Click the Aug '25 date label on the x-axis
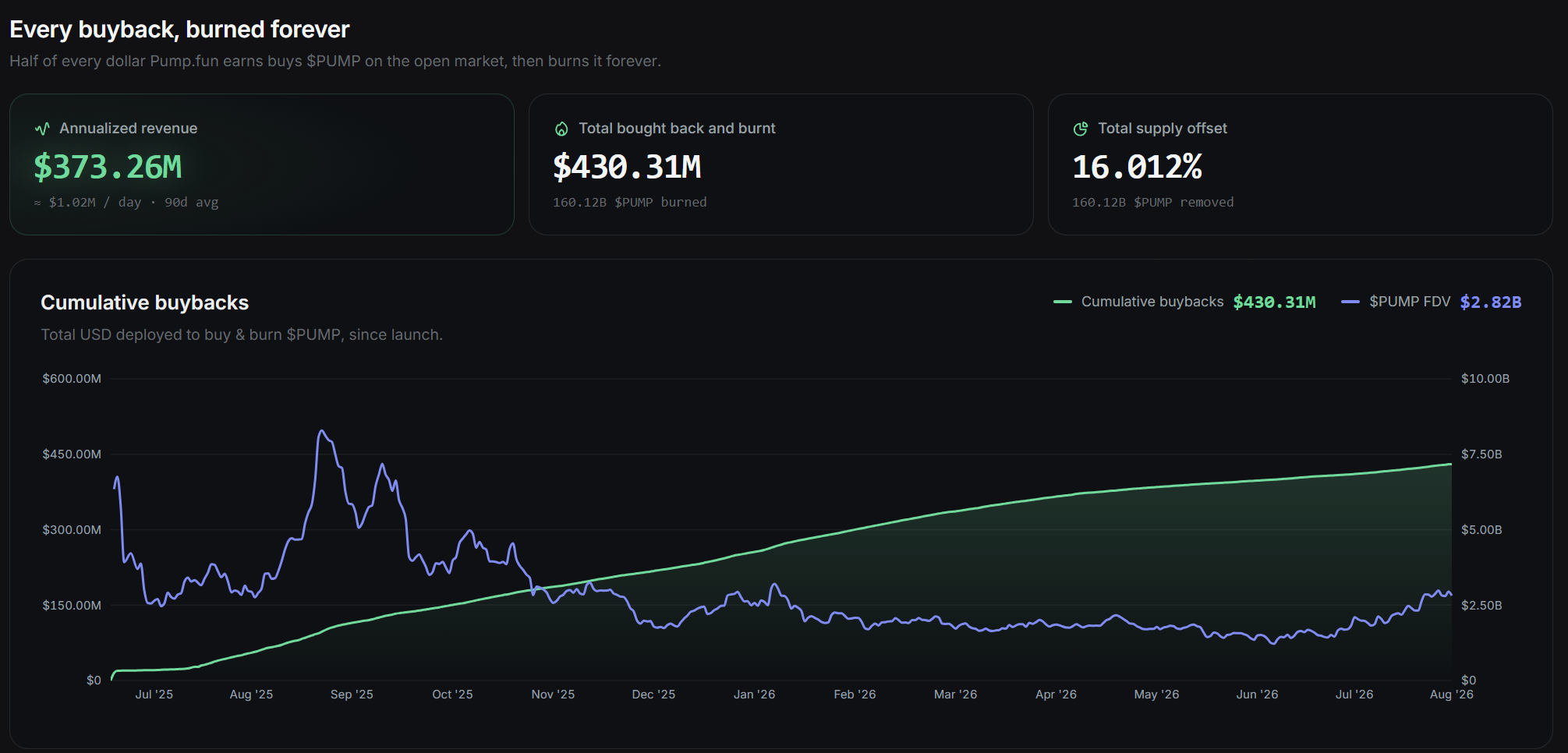 coord(251,695)
